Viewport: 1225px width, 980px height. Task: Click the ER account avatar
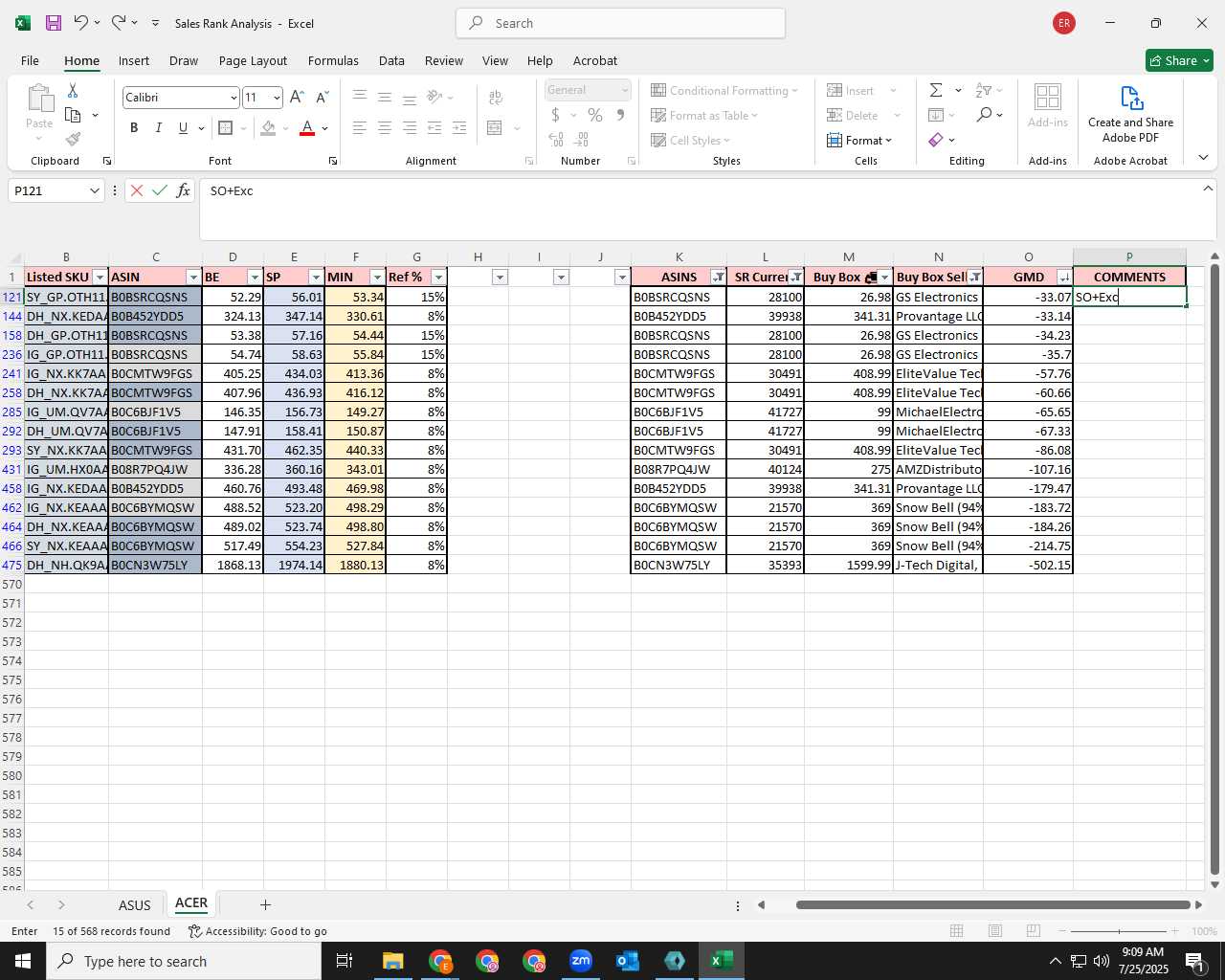tap(1063, 23)
